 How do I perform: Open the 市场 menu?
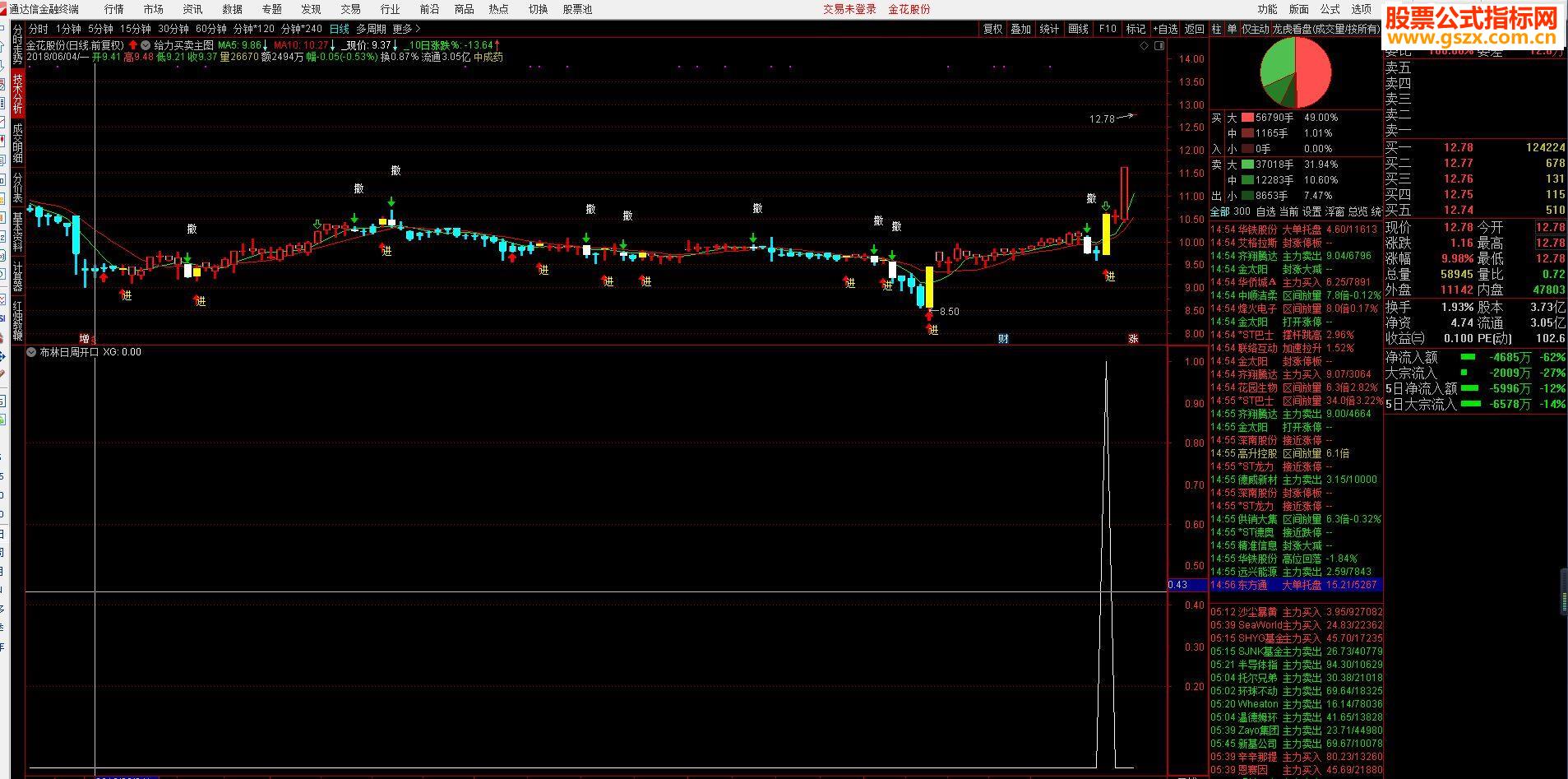[x=153, y=9]
